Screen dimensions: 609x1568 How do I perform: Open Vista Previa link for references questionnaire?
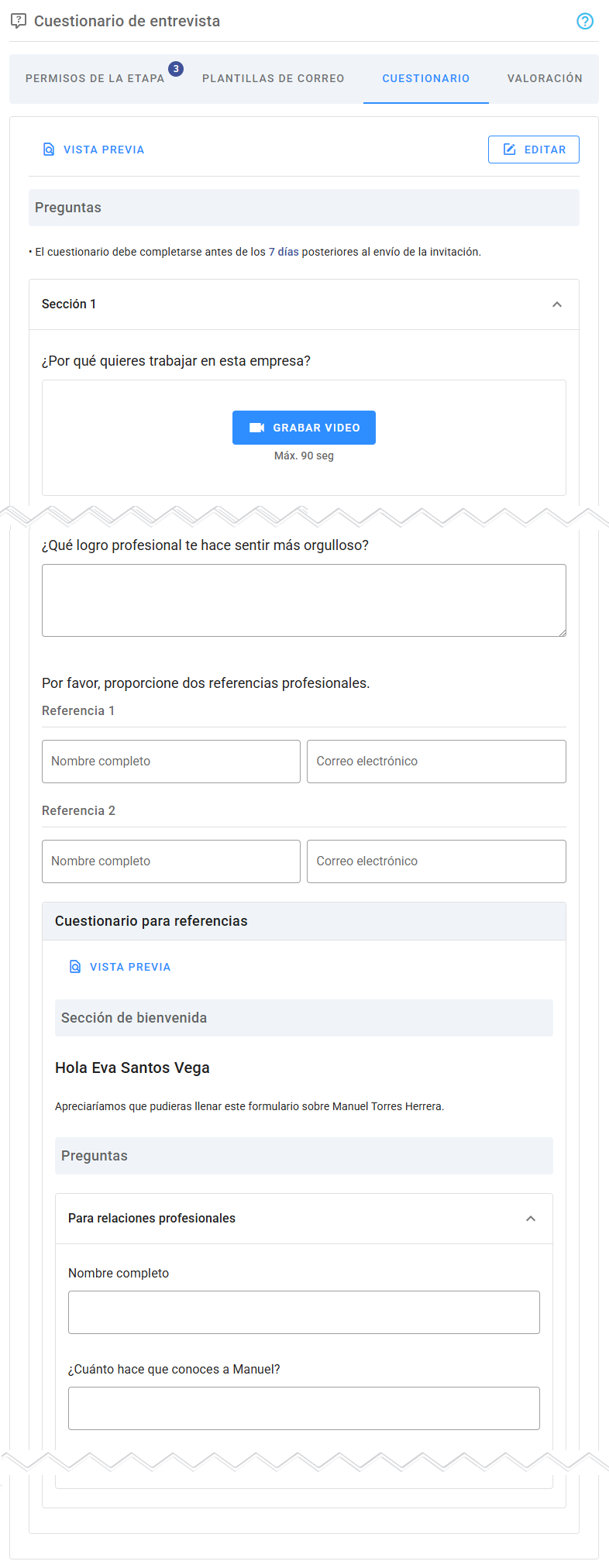(x=129, y=967)
